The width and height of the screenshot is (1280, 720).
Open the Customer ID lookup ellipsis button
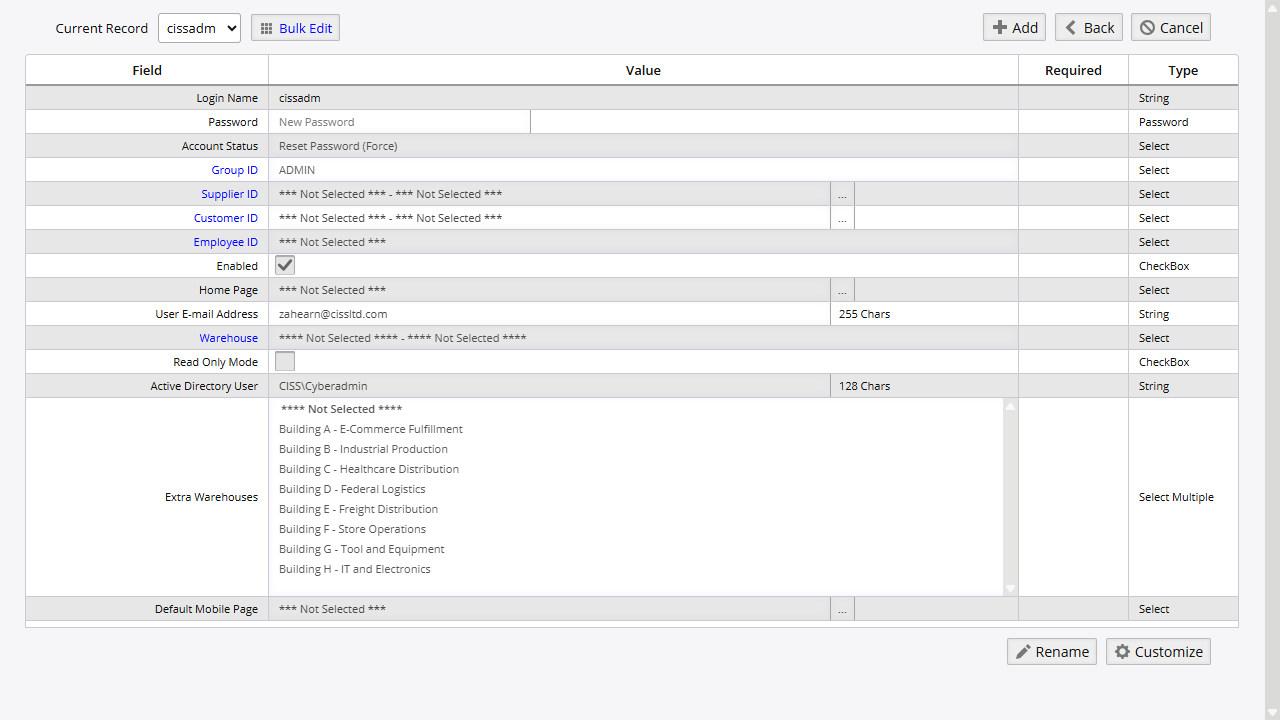pyautogui.click(x=842, y=218)
